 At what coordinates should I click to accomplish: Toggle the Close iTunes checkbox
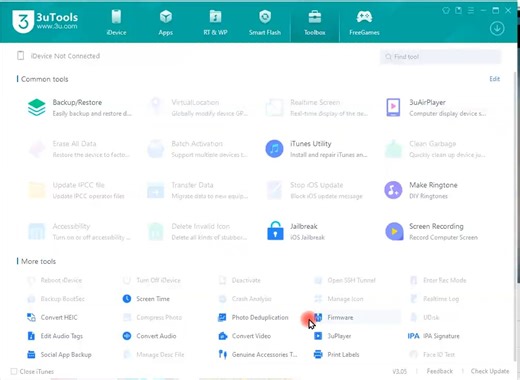click(x=14, y=371)
